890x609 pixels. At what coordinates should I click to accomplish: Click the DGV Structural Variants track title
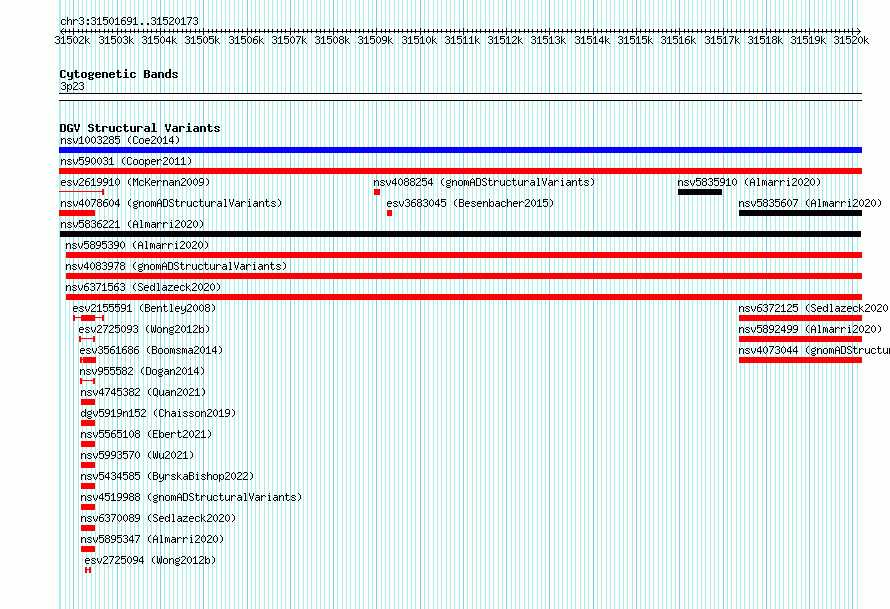coord(140,128)
